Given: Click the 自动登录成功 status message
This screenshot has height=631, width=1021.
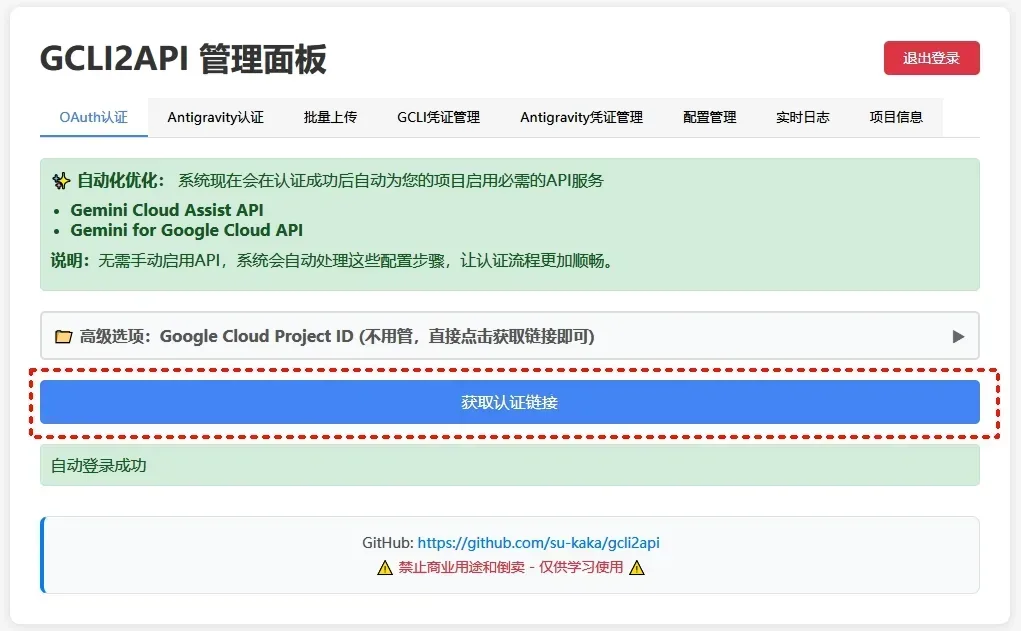Looking at the screenshot, I should (99, 465).
